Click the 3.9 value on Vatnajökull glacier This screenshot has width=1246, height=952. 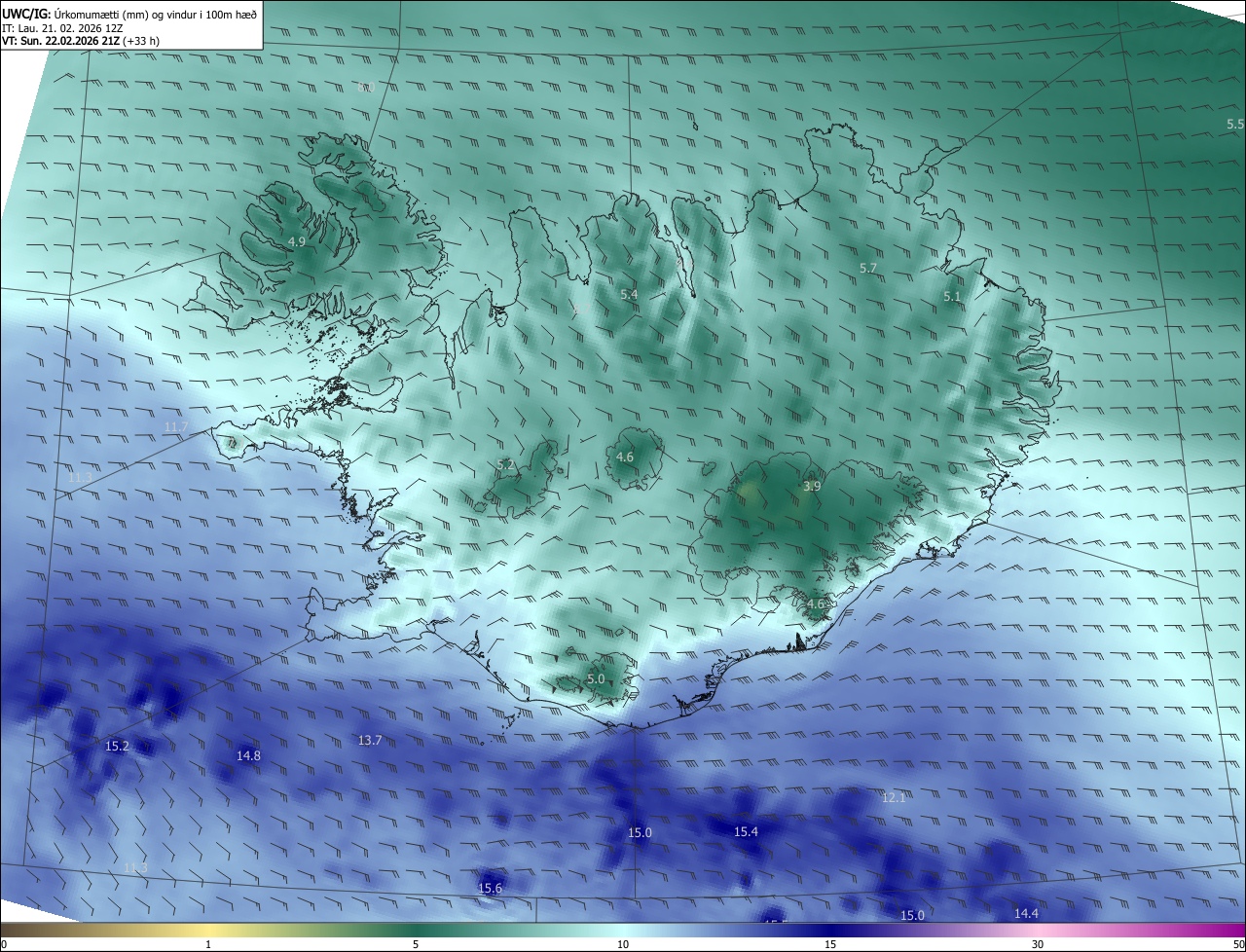812,486
